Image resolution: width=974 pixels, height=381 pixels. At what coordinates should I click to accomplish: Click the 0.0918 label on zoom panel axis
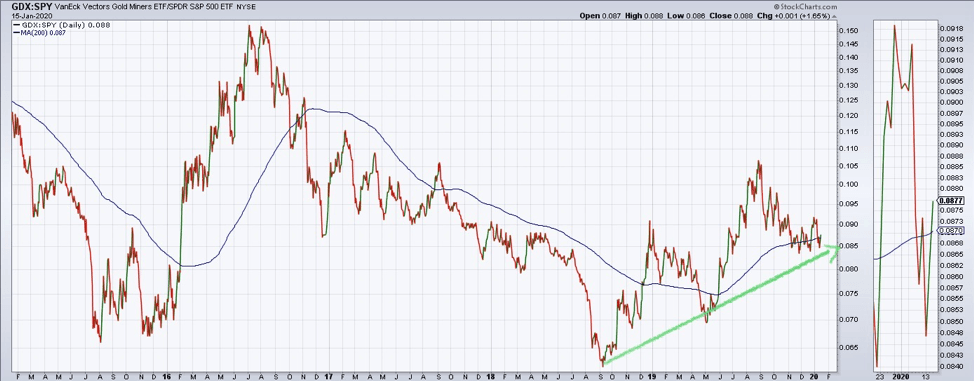click(x=952, y=29)
